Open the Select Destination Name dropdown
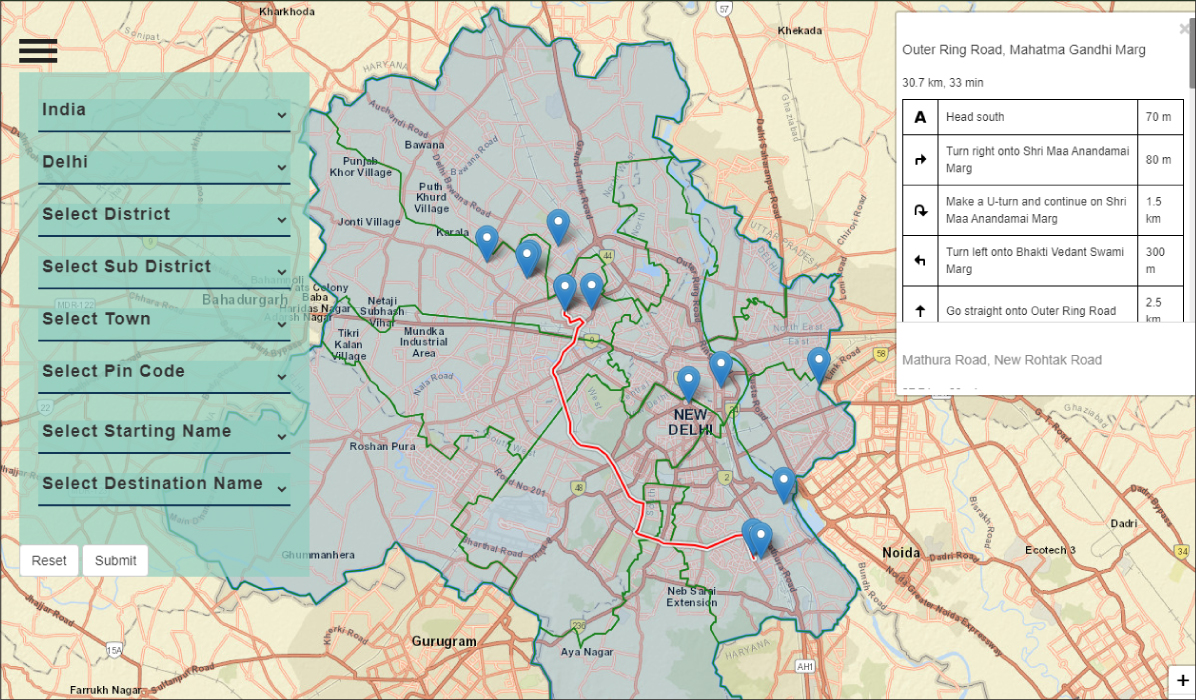 point(164,485)
